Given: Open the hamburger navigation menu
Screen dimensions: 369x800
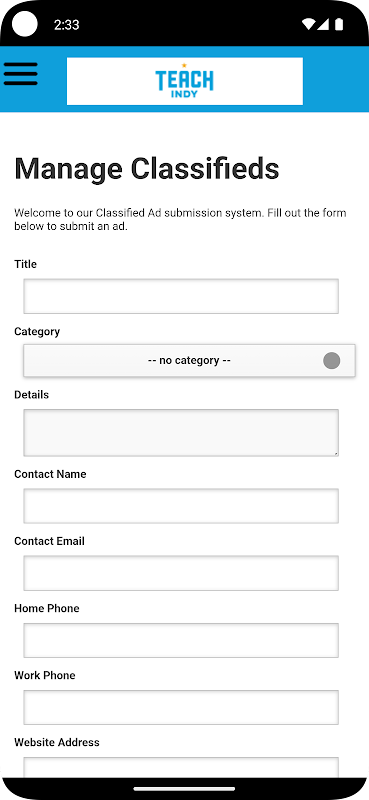Looking at the screenshot, I should (x=20, y=74).
